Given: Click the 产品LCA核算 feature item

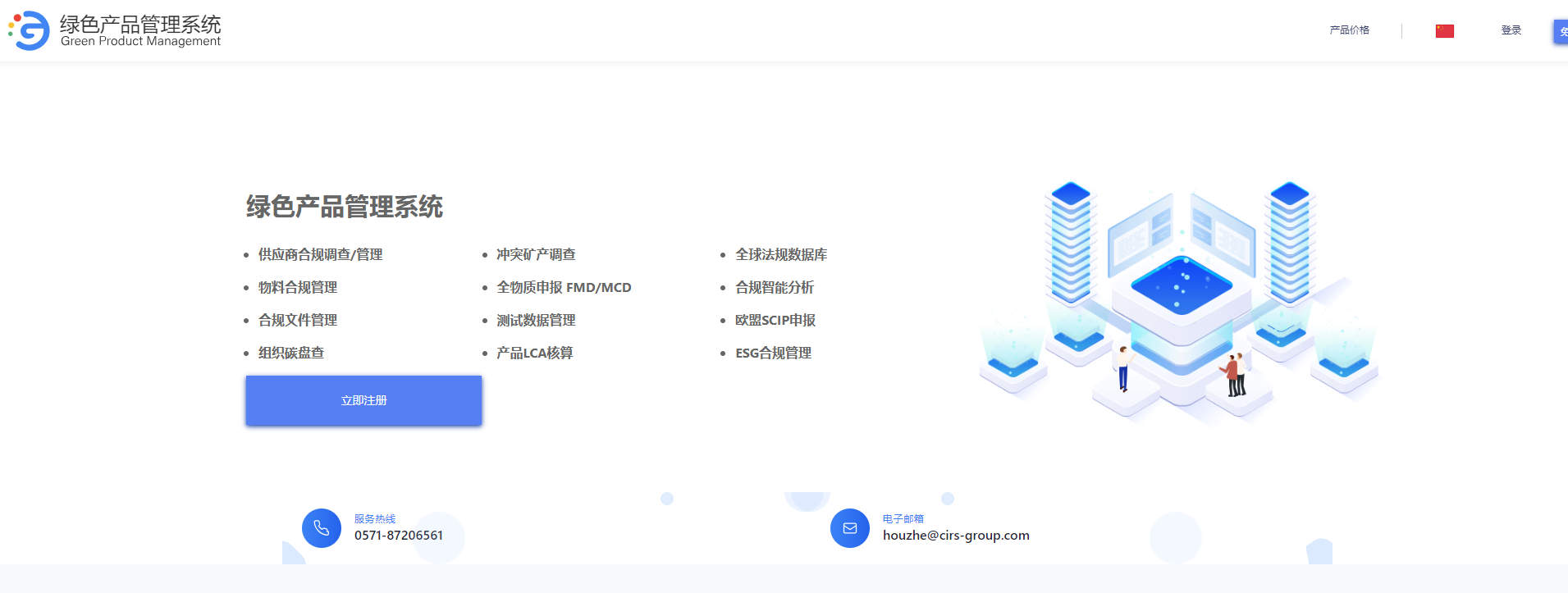Looking at the screenshot, I should click(x=534, y=354).
